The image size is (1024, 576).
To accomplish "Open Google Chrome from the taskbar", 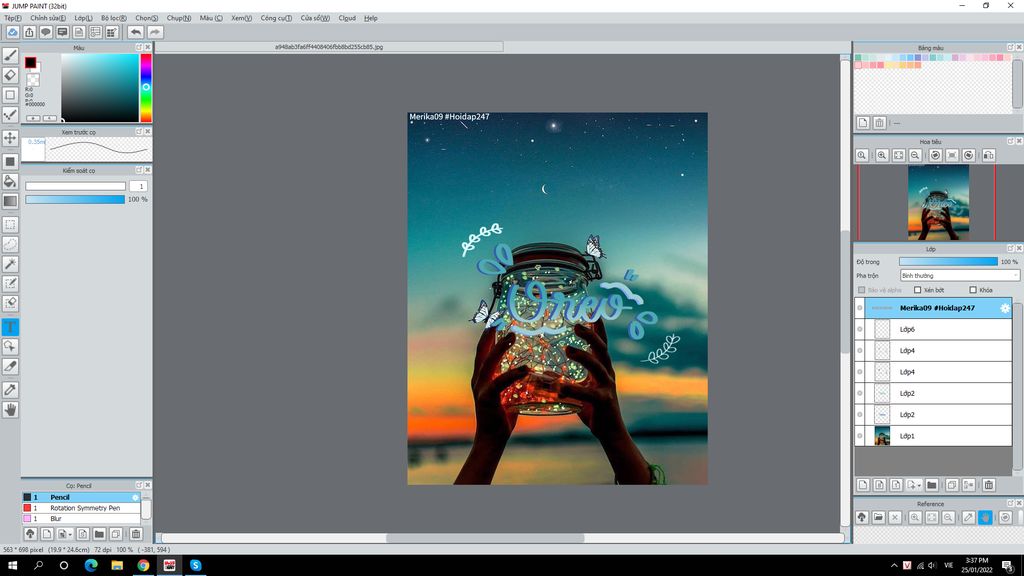I will pos(143,566).
